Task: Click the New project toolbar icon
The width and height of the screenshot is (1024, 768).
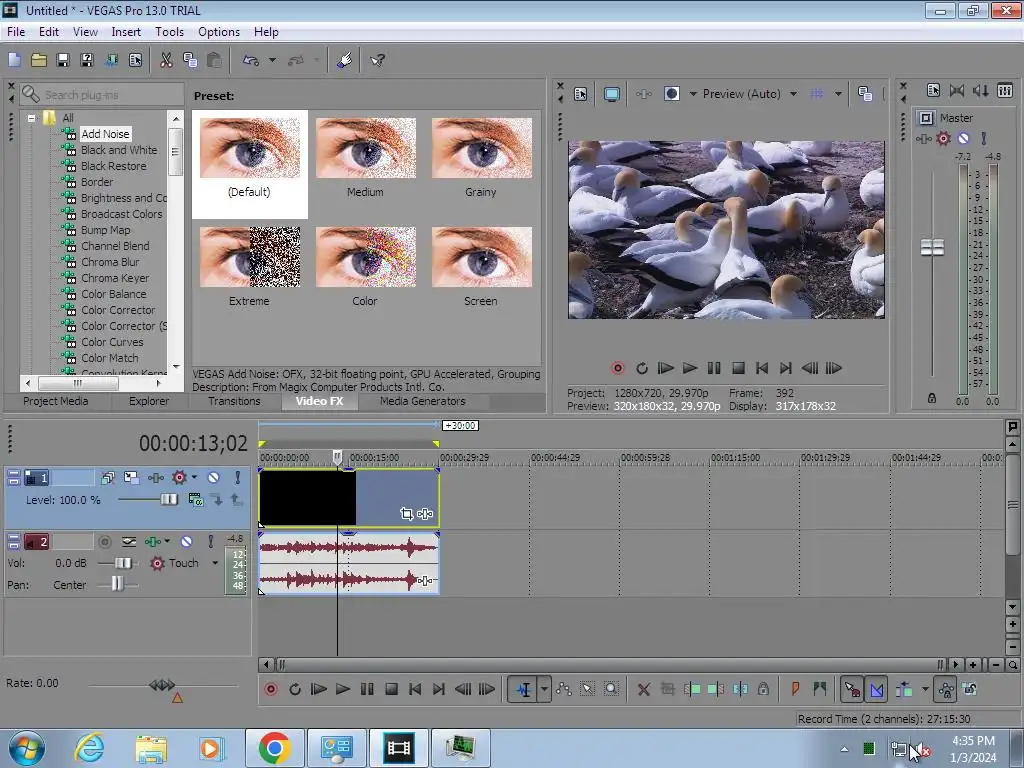Action: point(14,60)
